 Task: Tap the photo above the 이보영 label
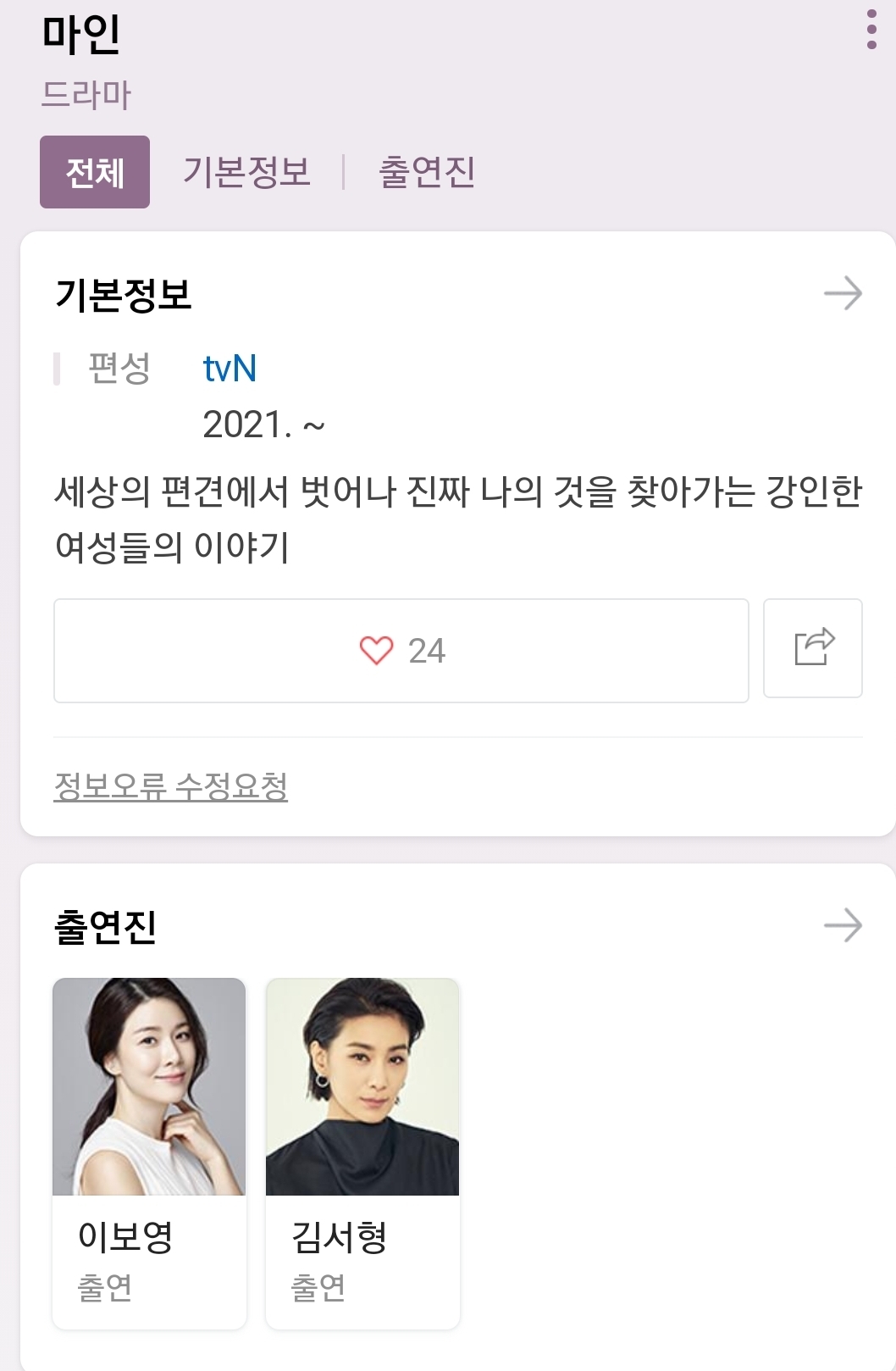click(x=149, y=1086)
